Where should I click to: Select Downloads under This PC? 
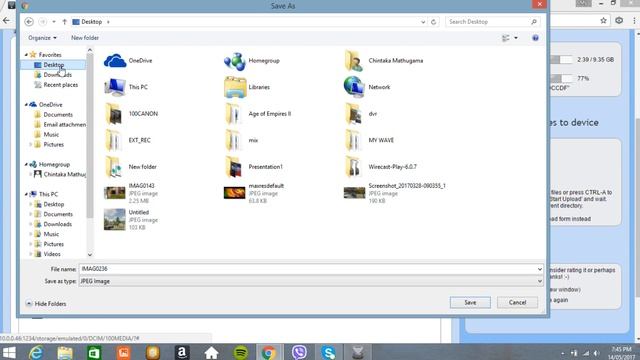pos(58,224)
